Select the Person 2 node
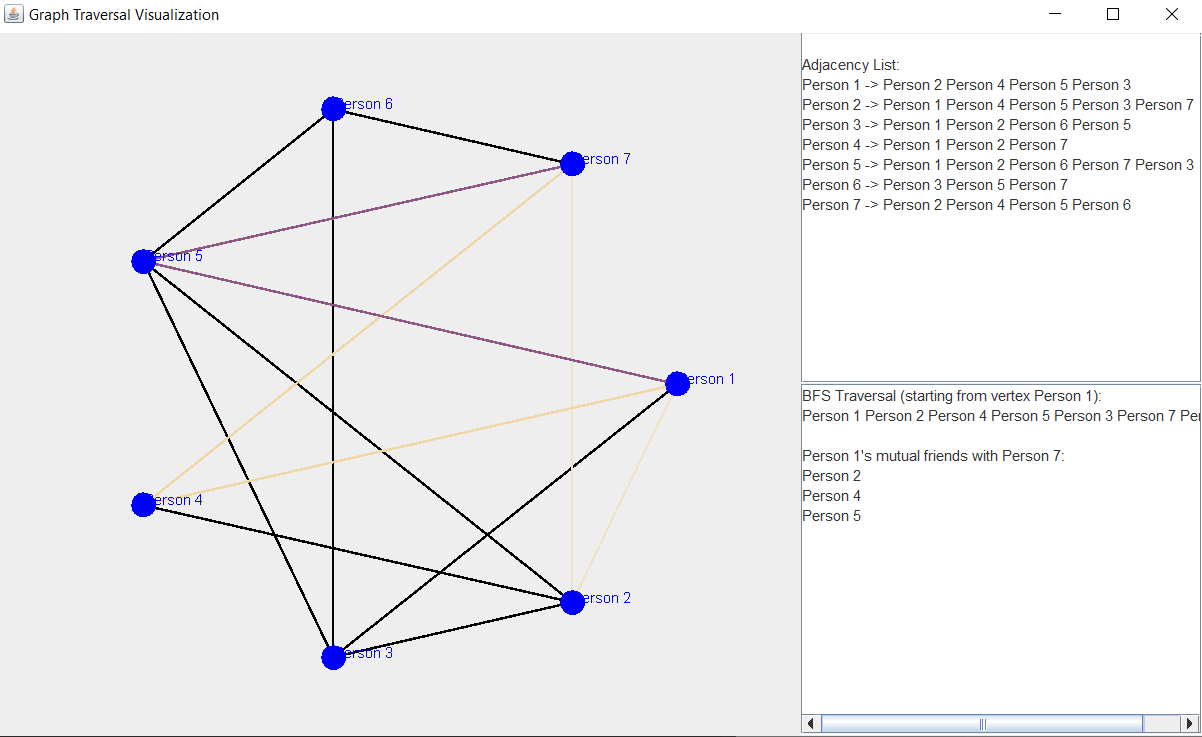 click(x=572, y=601)
